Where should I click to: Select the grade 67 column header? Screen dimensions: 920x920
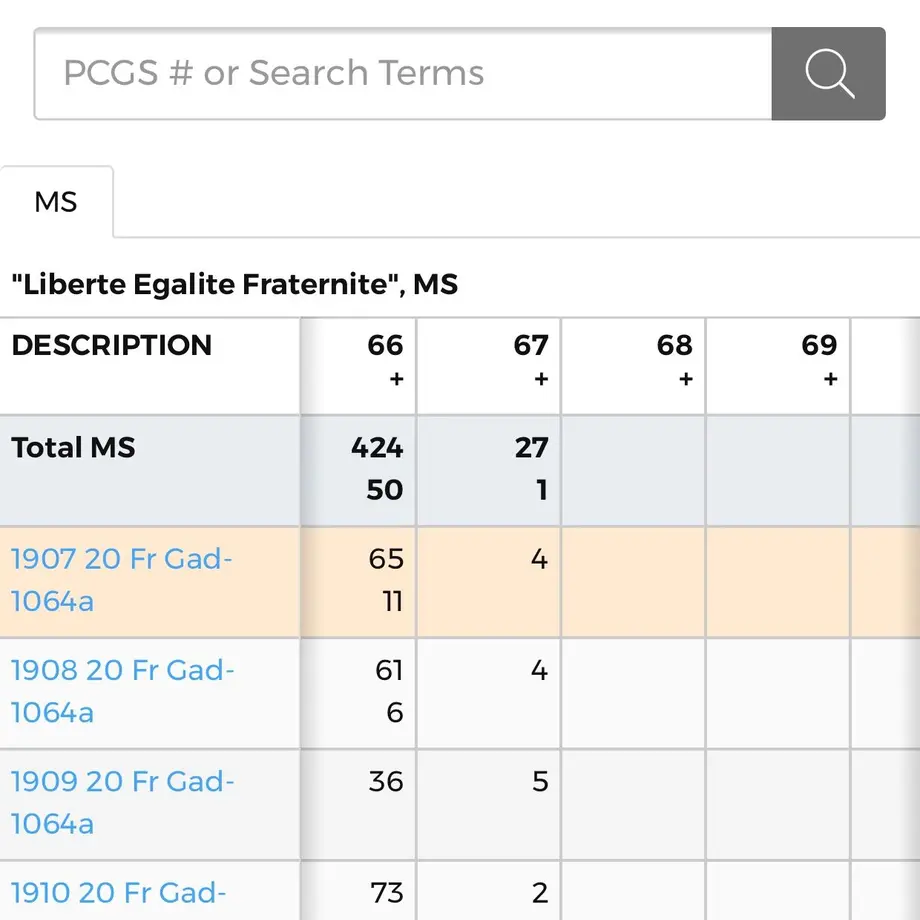[531, 345]
